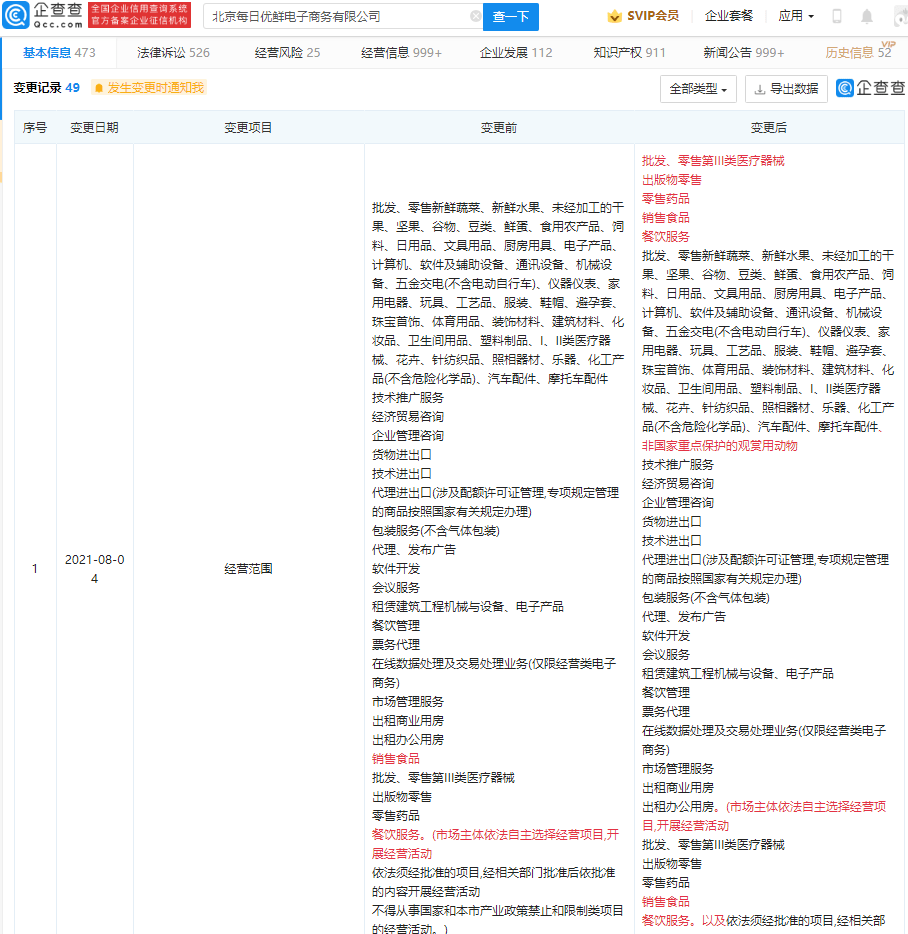
Task: Switch to the 法律诉讼 tab
Action: [173, 53]
